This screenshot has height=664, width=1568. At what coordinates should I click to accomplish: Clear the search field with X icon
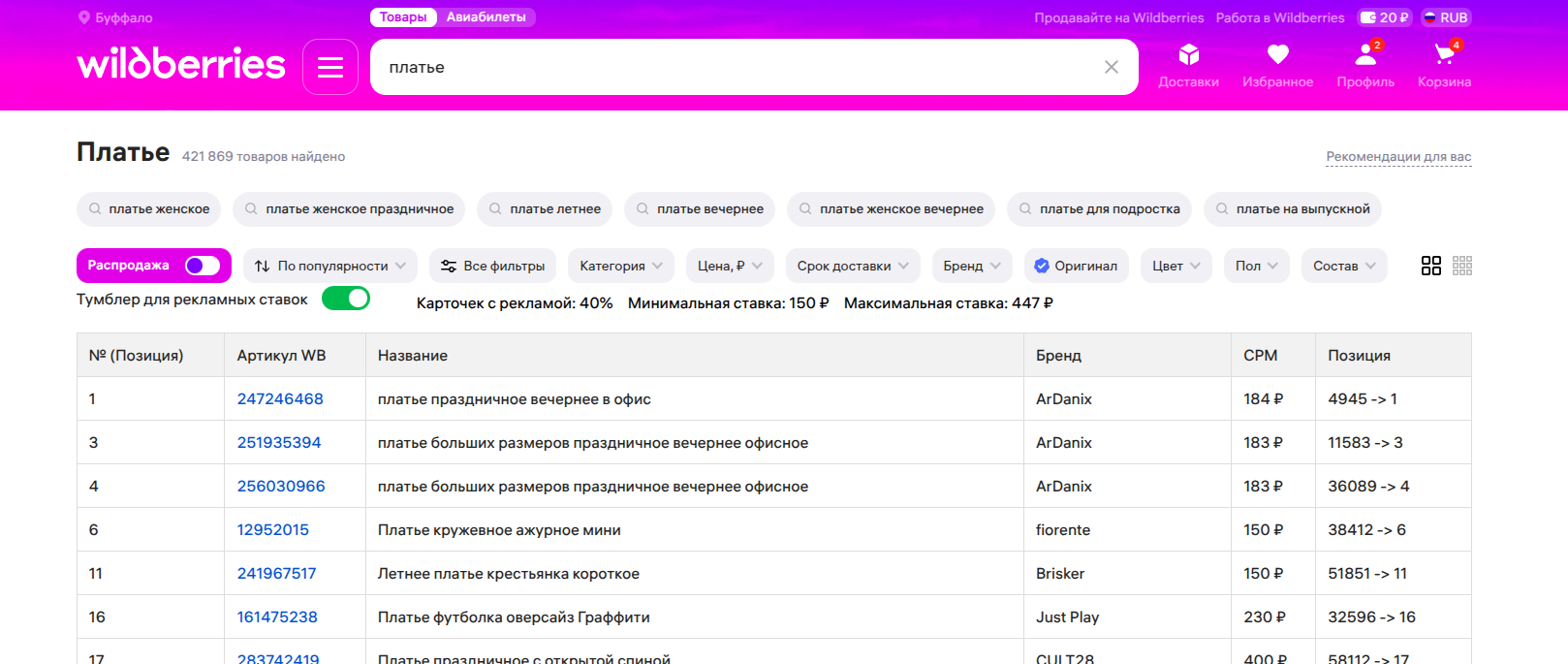1111,67
